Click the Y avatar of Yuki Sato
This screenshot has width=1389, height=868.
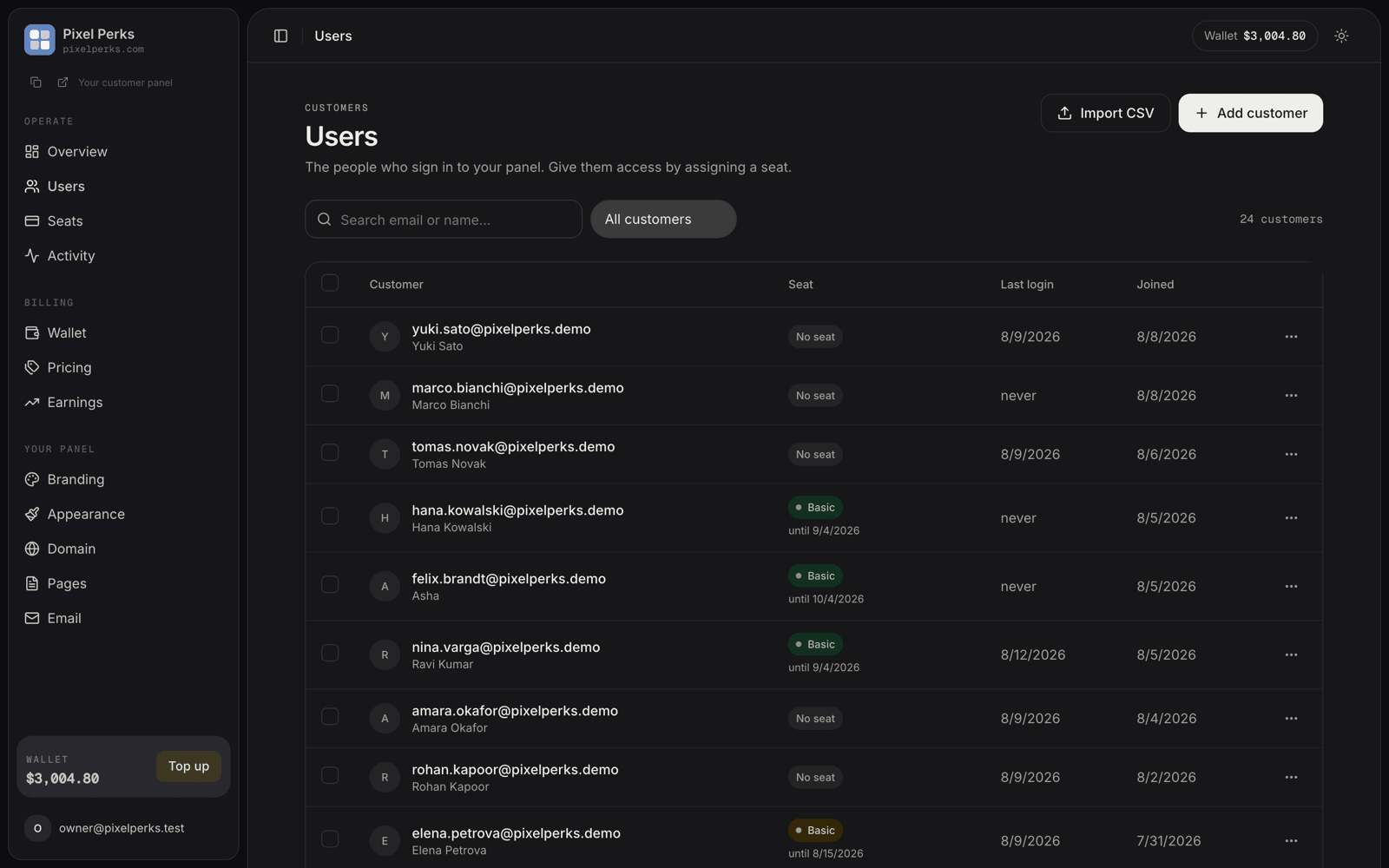click(385, 337)
